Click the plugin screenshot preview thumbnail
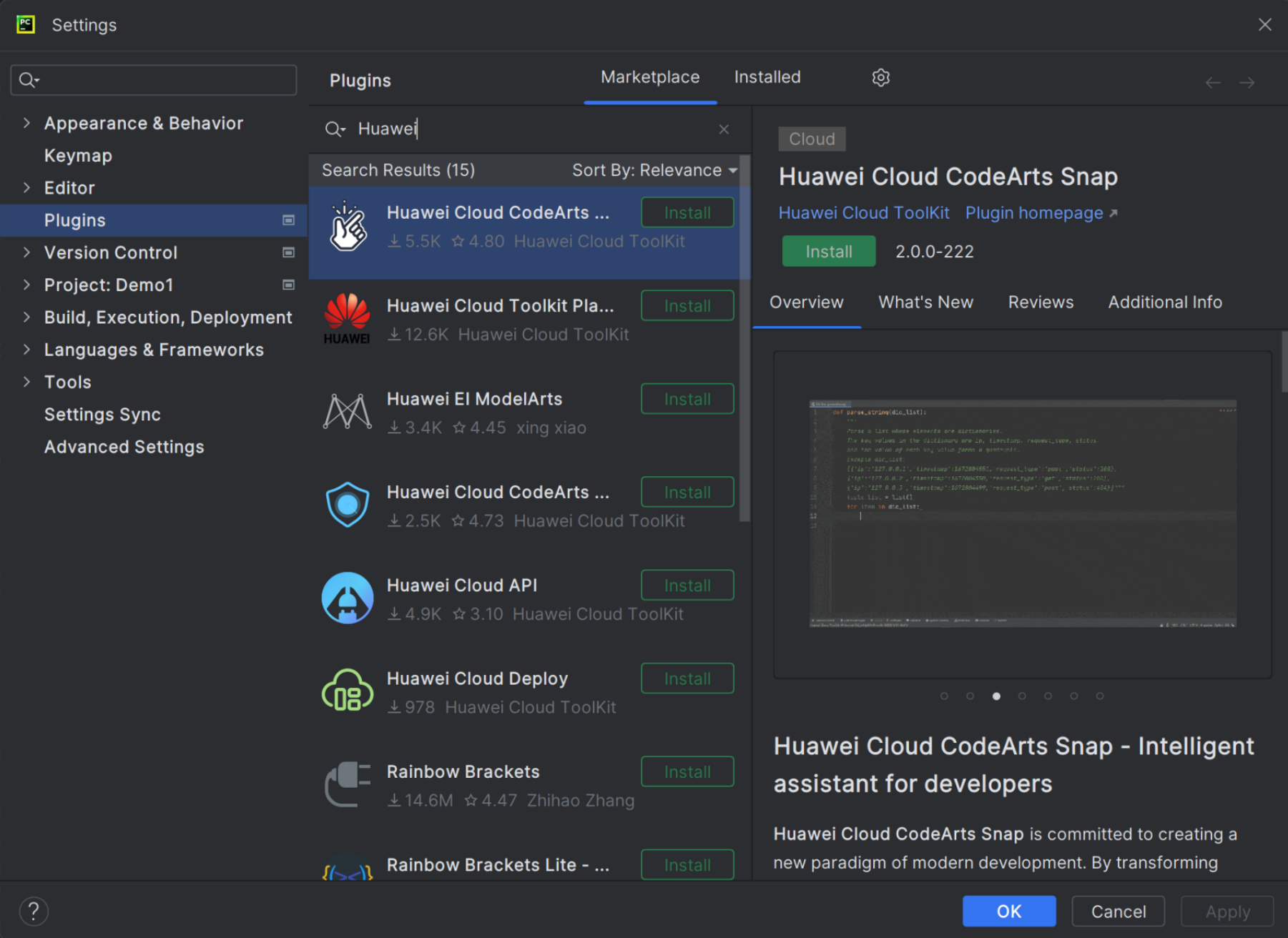 [1022, 513]
